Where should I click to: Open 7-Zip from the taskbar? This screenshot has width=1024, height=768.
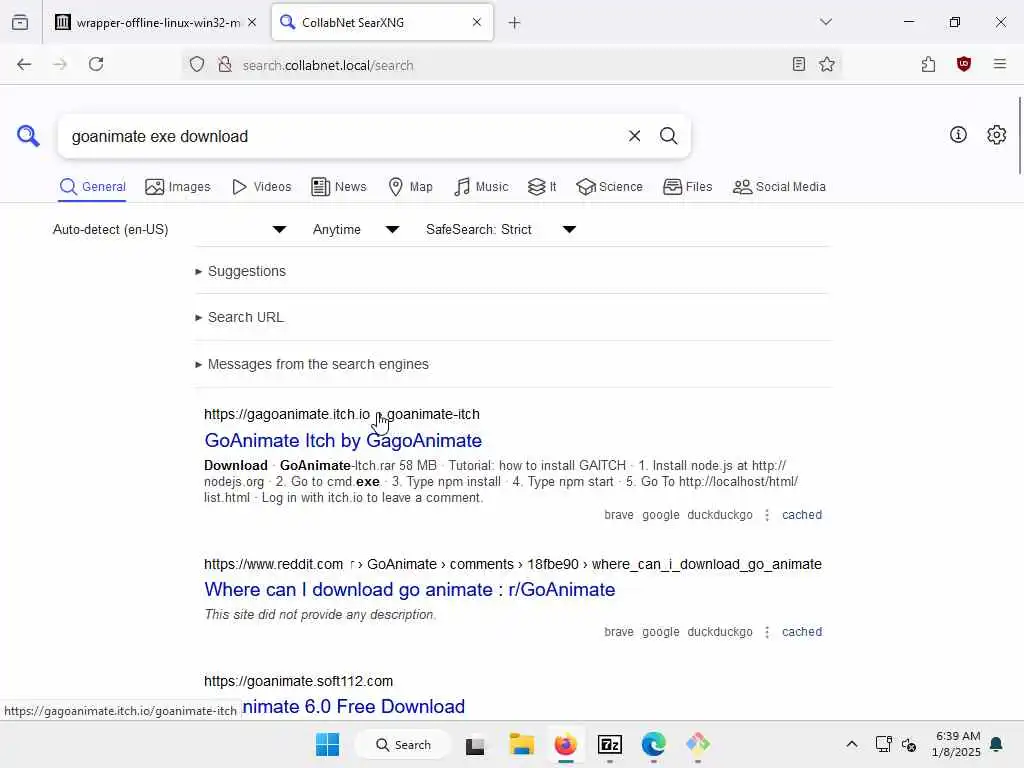pos(609,744)
